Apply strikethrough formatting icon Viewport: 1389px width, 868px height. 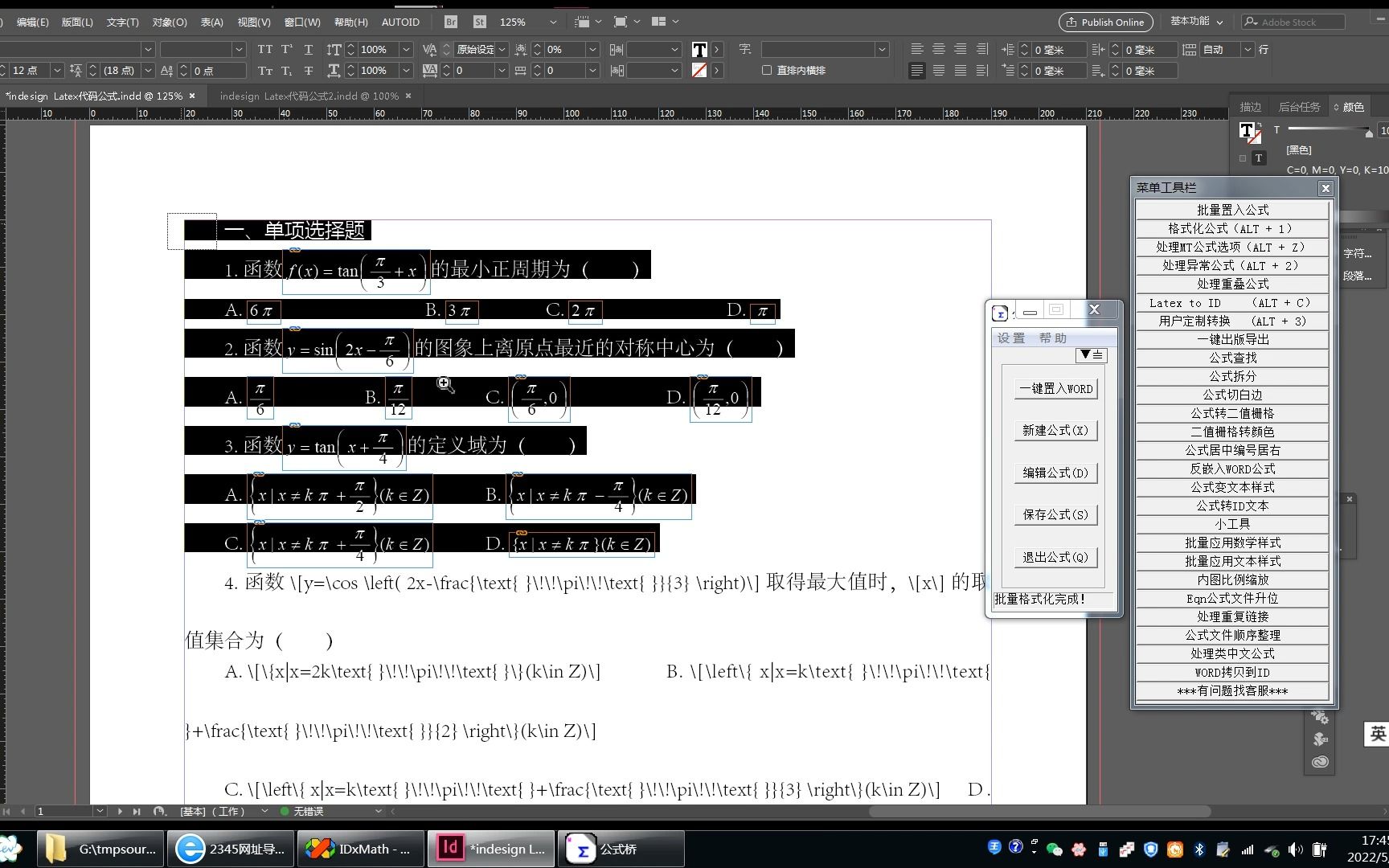[x=308, y=71]
